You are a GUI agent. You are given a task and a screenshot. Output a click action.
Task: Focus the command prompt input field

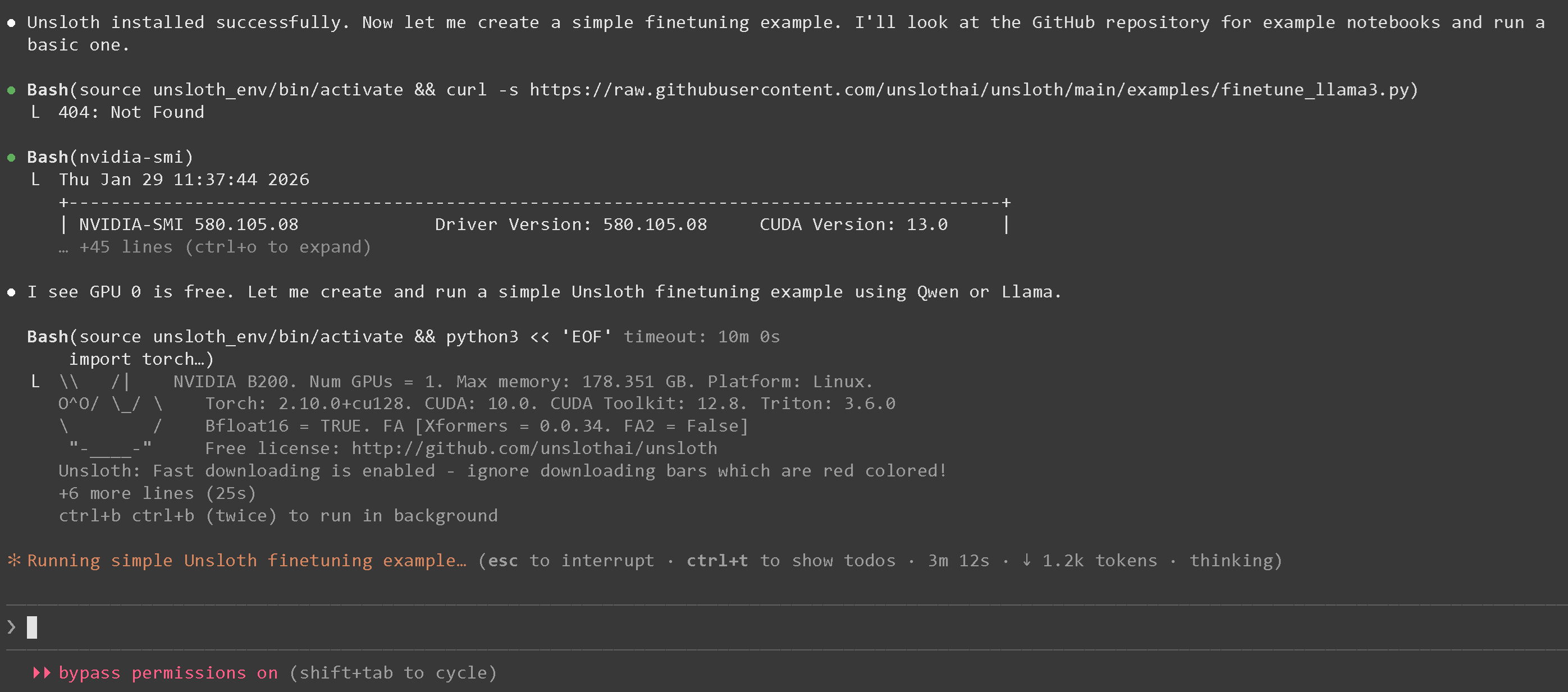point(730,627)
